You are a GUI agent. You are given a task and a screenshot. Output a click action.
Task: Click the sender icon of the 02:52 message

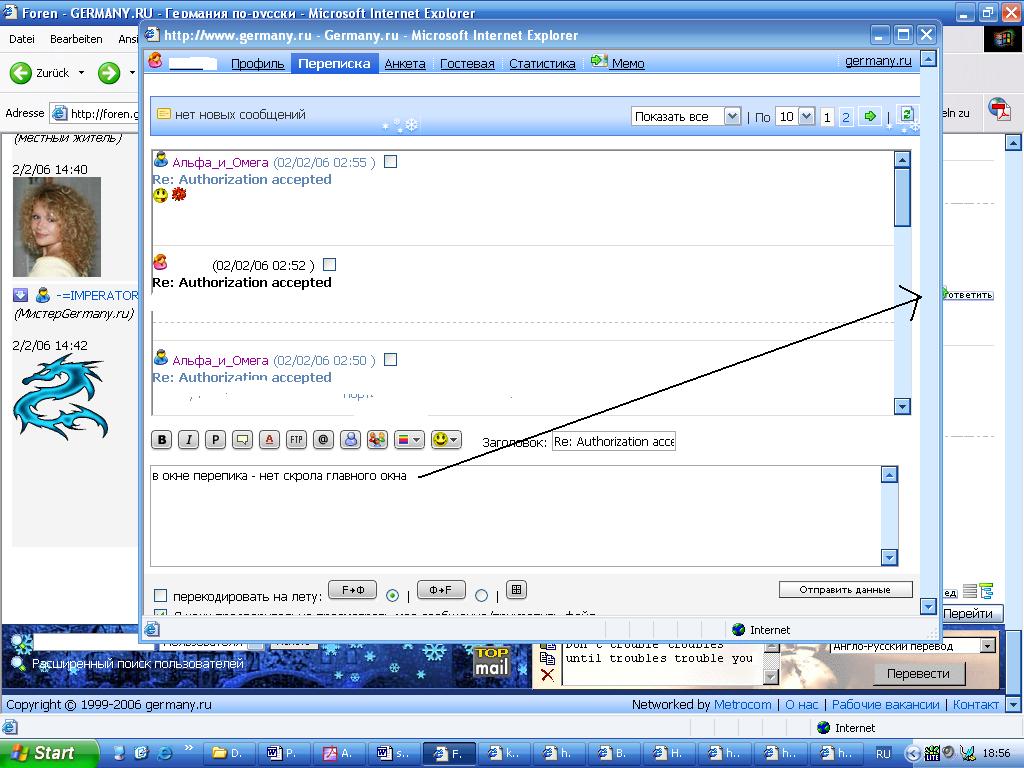click(161, 263)
